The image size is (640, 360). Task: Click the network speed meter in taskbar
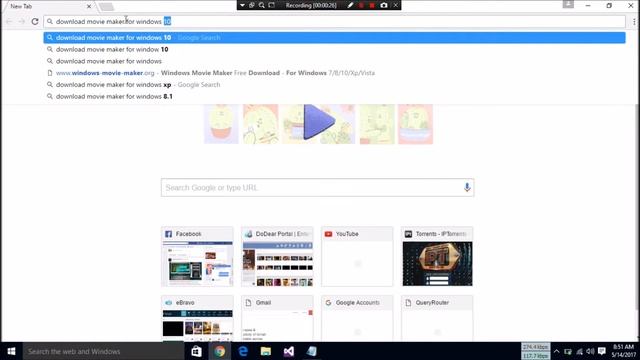click(x=536, y=351)
